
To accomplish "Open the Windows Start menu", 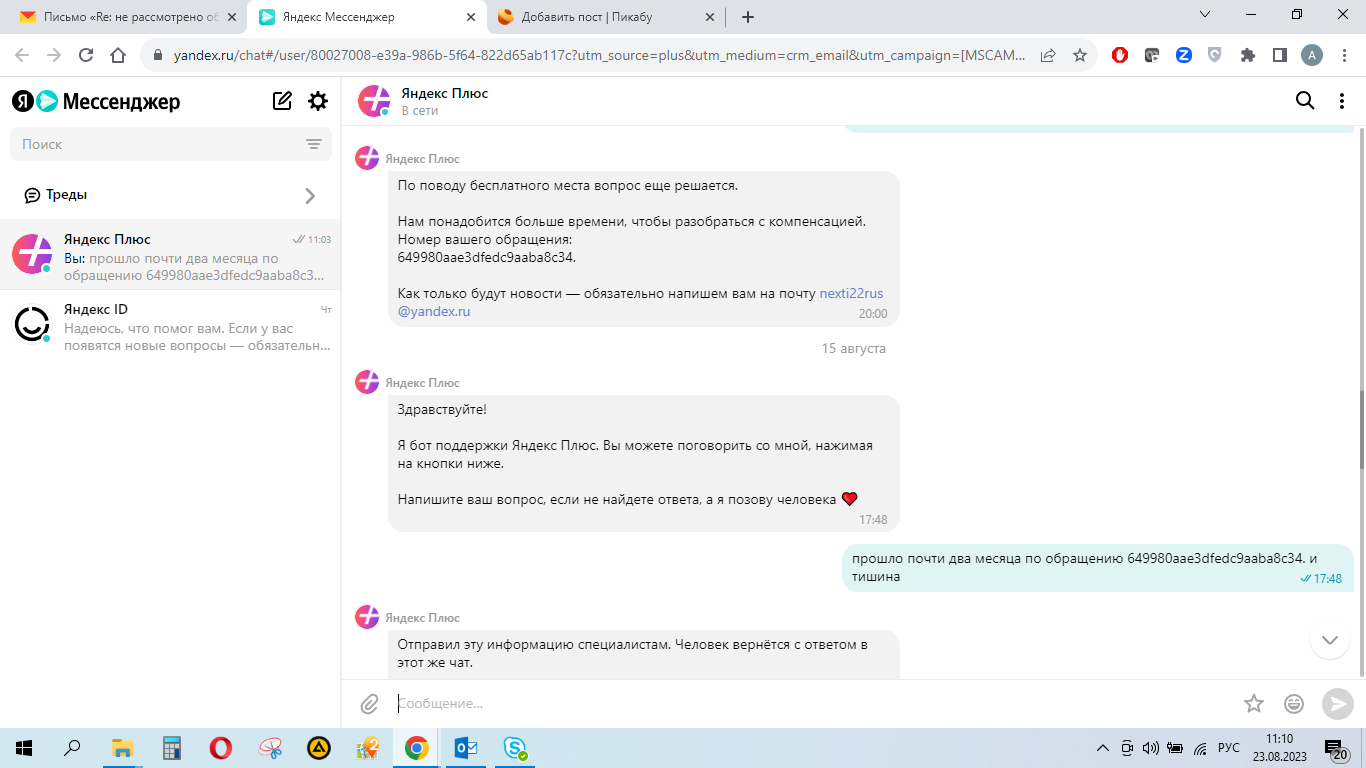I will (24, 748).
